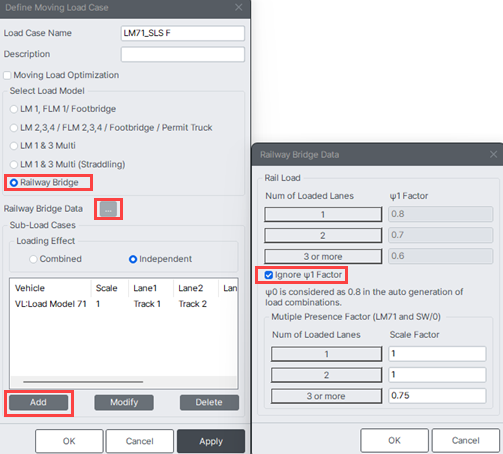Open Railway Bridge Data ellipsis button
503x454 pixels.
pos(108,209)
